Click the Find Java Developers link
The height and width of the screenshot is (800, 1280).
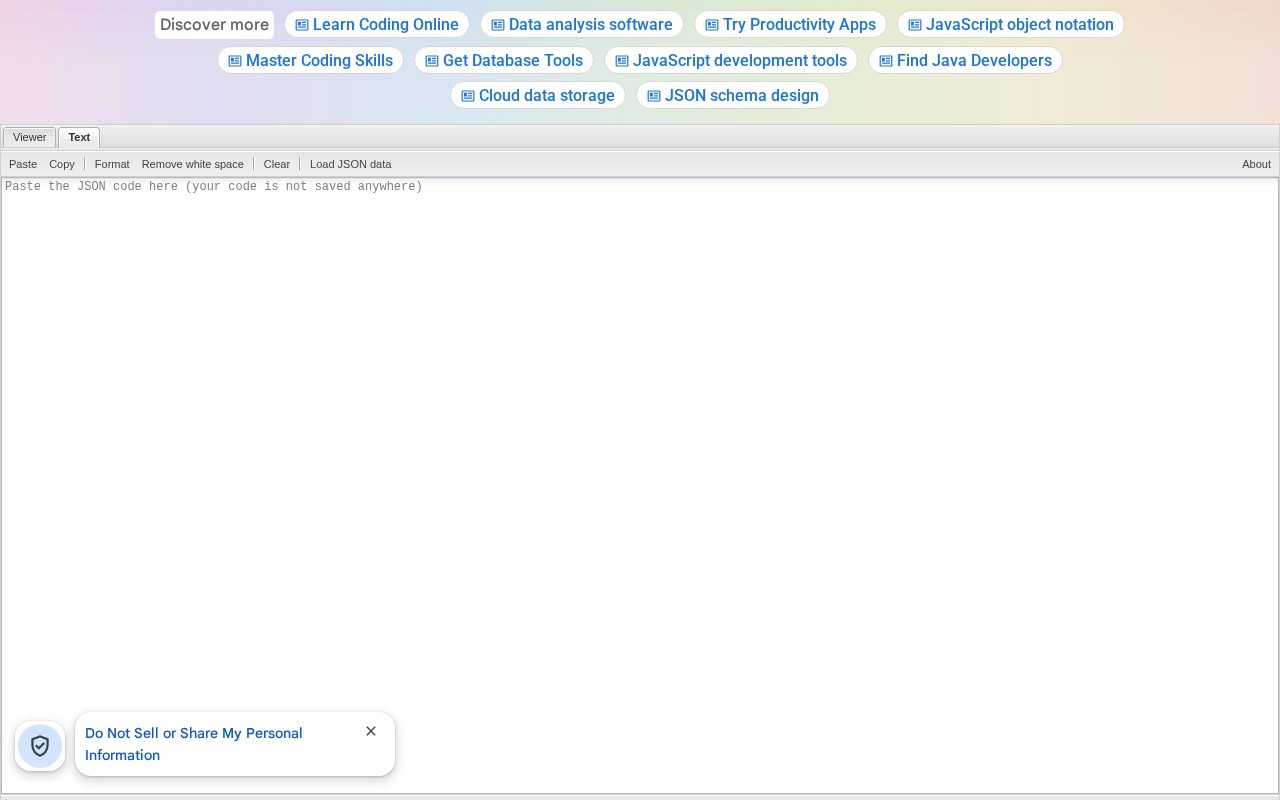[x=965, y=60]
